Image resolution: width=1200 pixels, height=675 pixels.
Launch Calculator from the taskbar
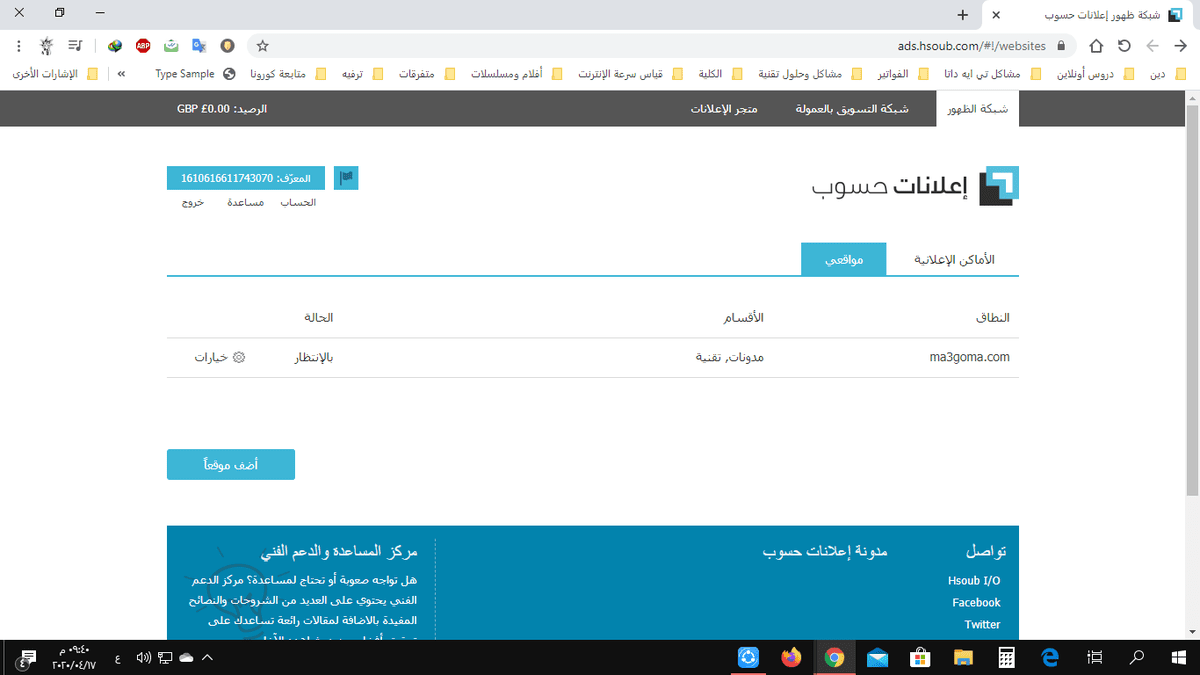tap(1007, 657)
